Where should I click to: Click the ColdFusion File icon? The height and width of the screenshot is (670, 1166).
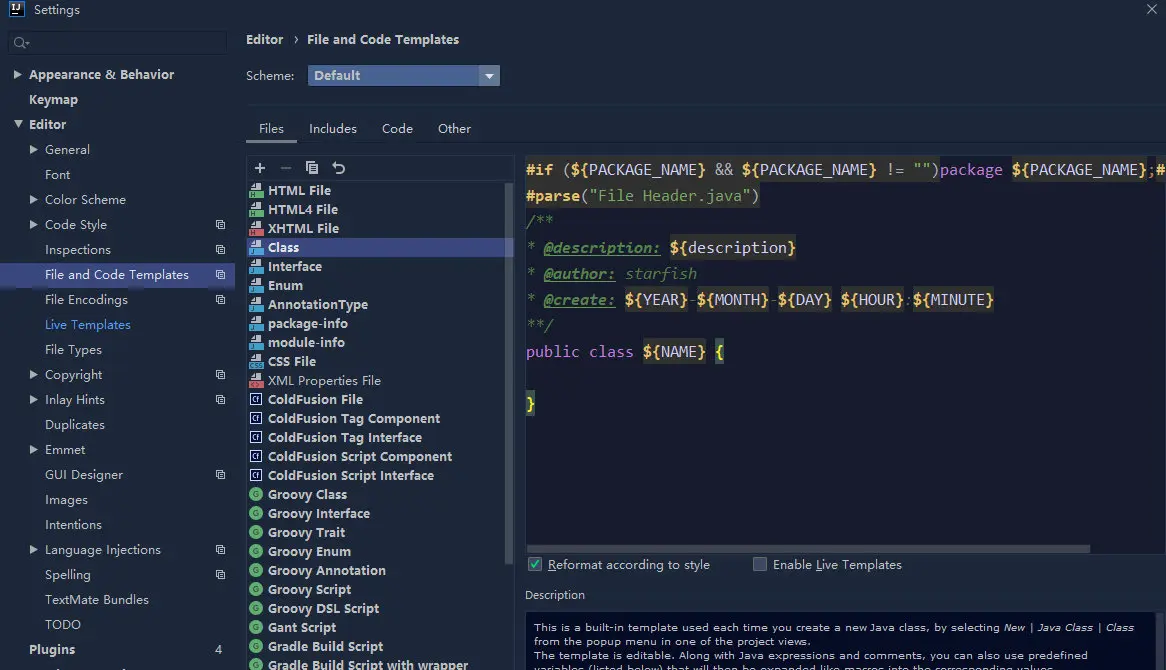click(x=256, y=399)
